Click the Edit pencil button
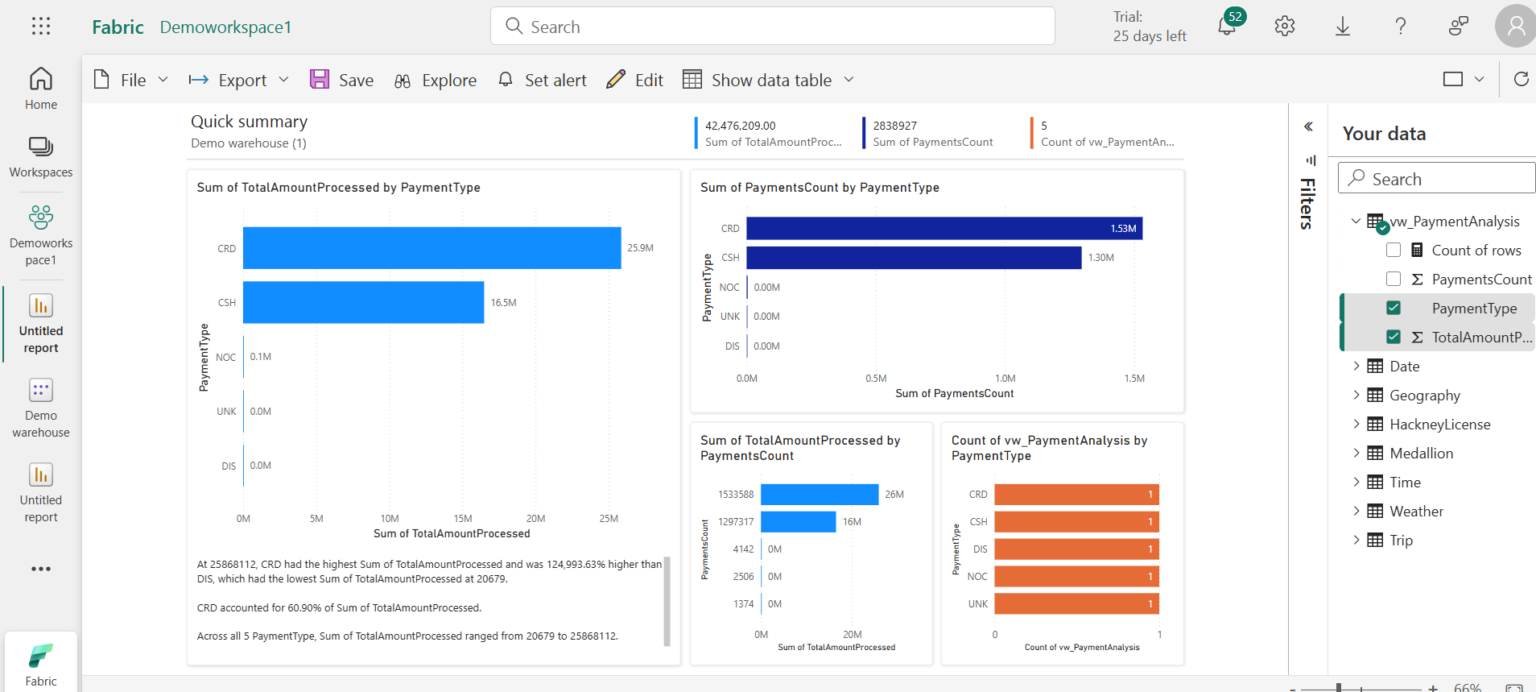 coord(635,80)
